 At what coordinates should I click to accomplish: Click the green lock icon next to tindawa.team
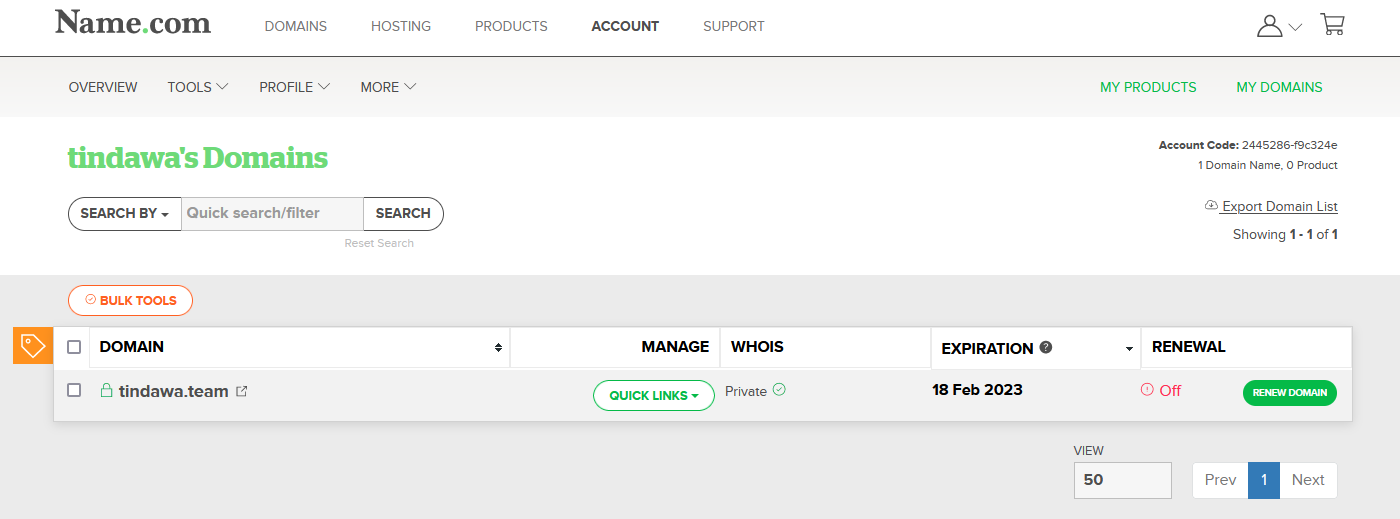(106, 390)
